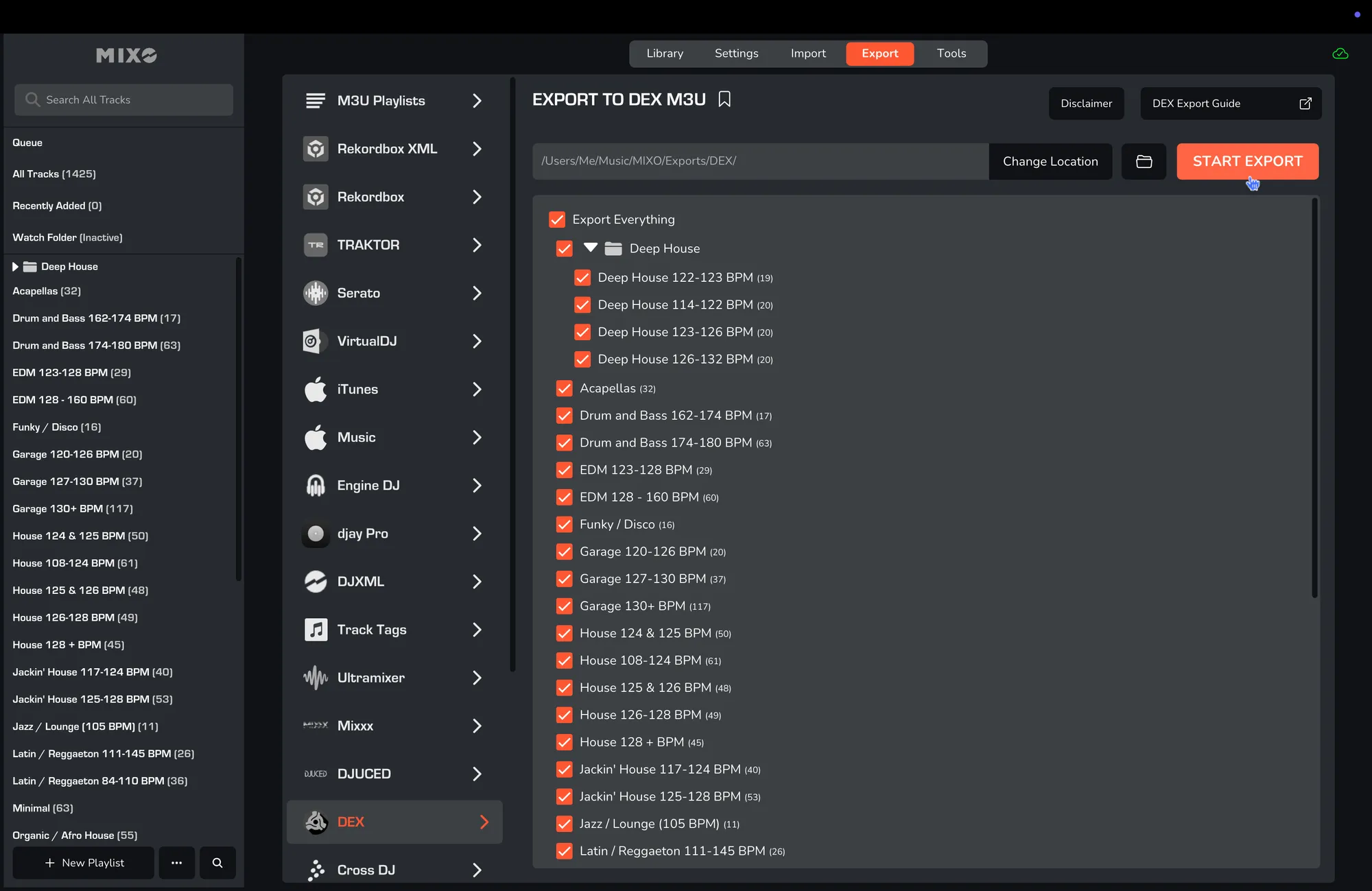This screenshot has width=1372, height=891.
Task: Open TRAKTOR export via chevron arrow
Action: tap(477, 245)
